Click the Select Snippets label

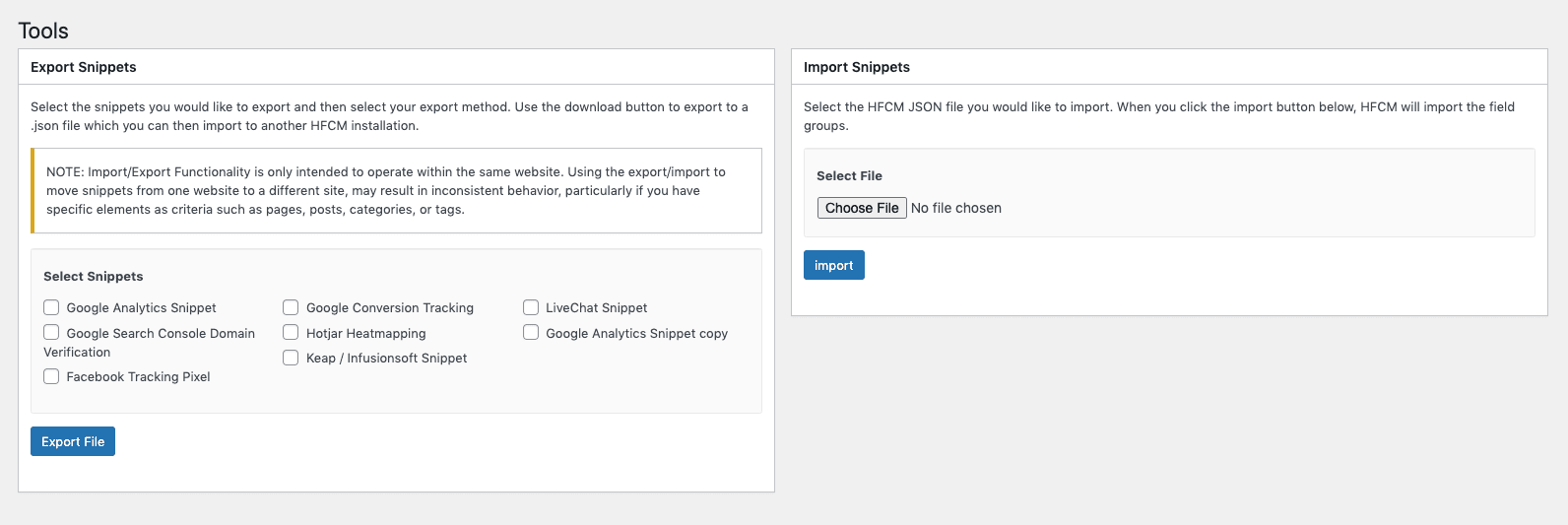click(94, 277)
